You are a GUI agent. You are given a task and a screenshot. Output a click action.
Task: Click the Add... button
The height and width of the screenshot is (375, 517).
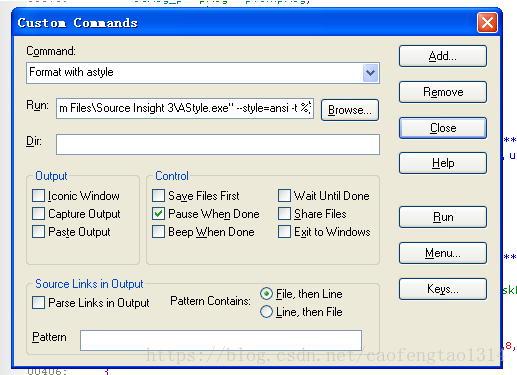pos(443,56)
